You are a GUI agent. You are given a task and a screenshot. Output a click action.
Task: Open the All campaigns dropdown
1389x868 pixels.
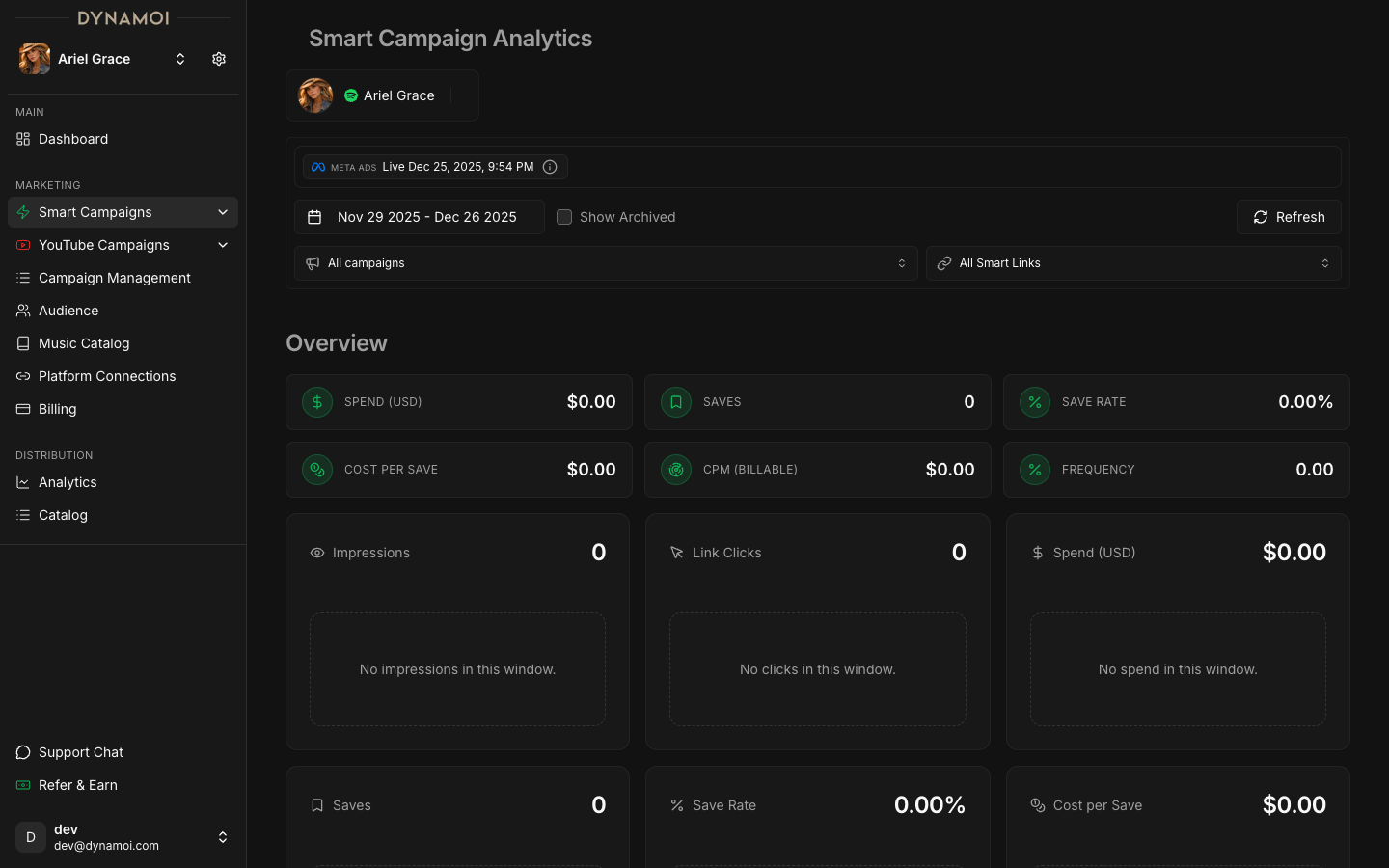606,262
